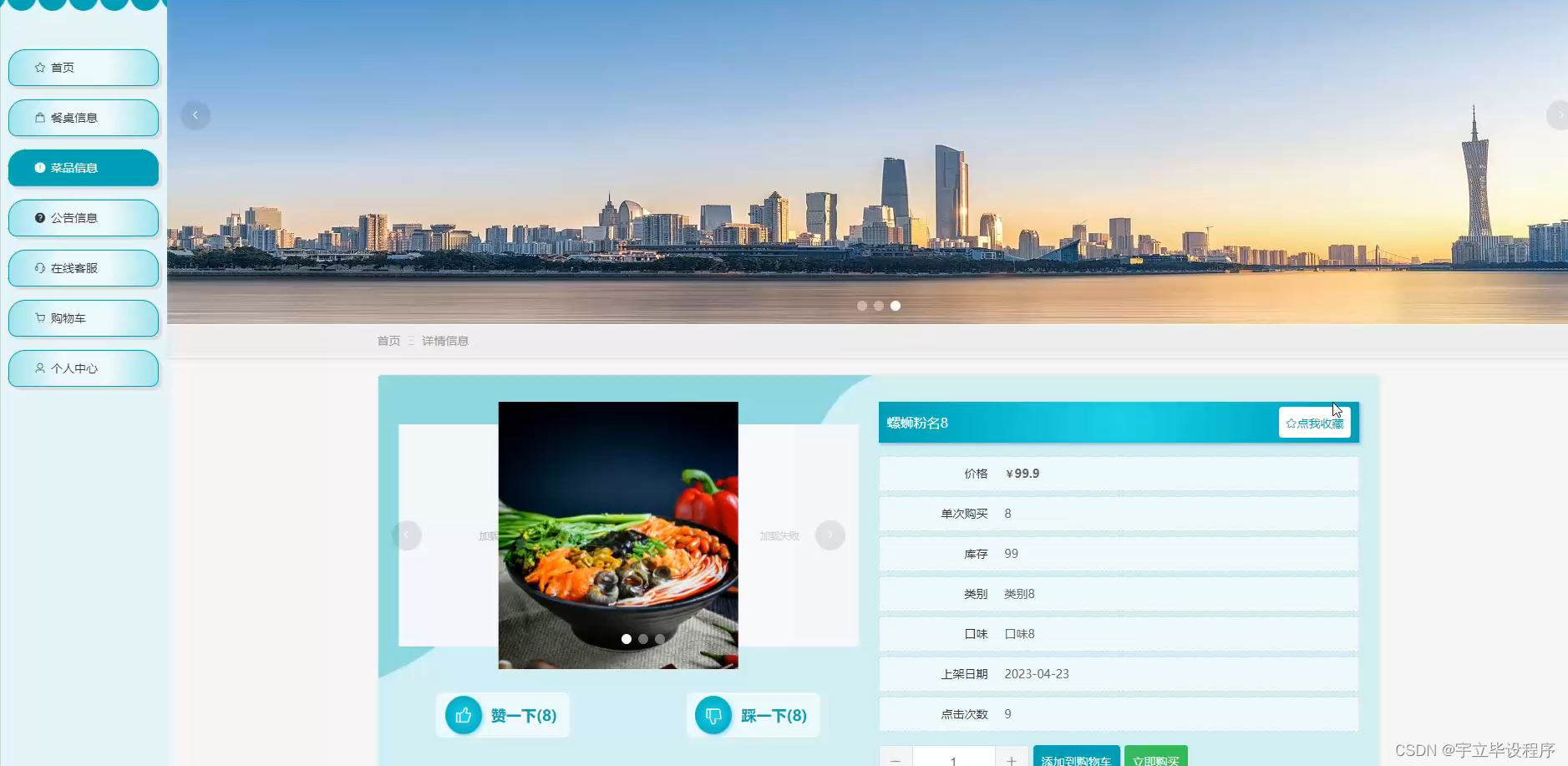Select third banner carousel dot
The width and height of the screenshot is (1568, 766).
pyautogui.click(x=896, y=306)
